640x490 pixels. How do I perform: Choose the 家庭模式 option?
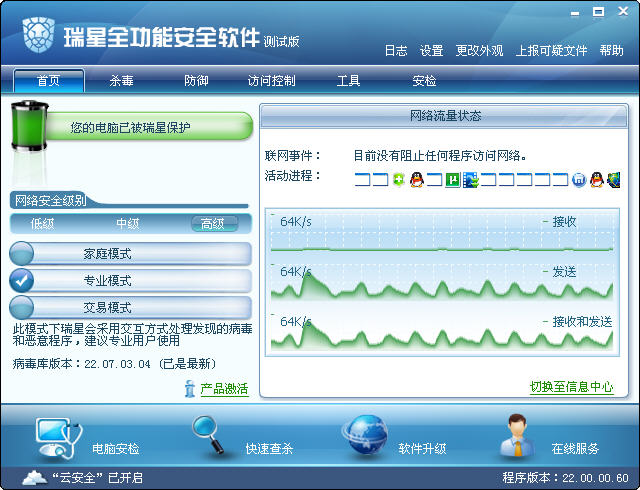point(131,254)
